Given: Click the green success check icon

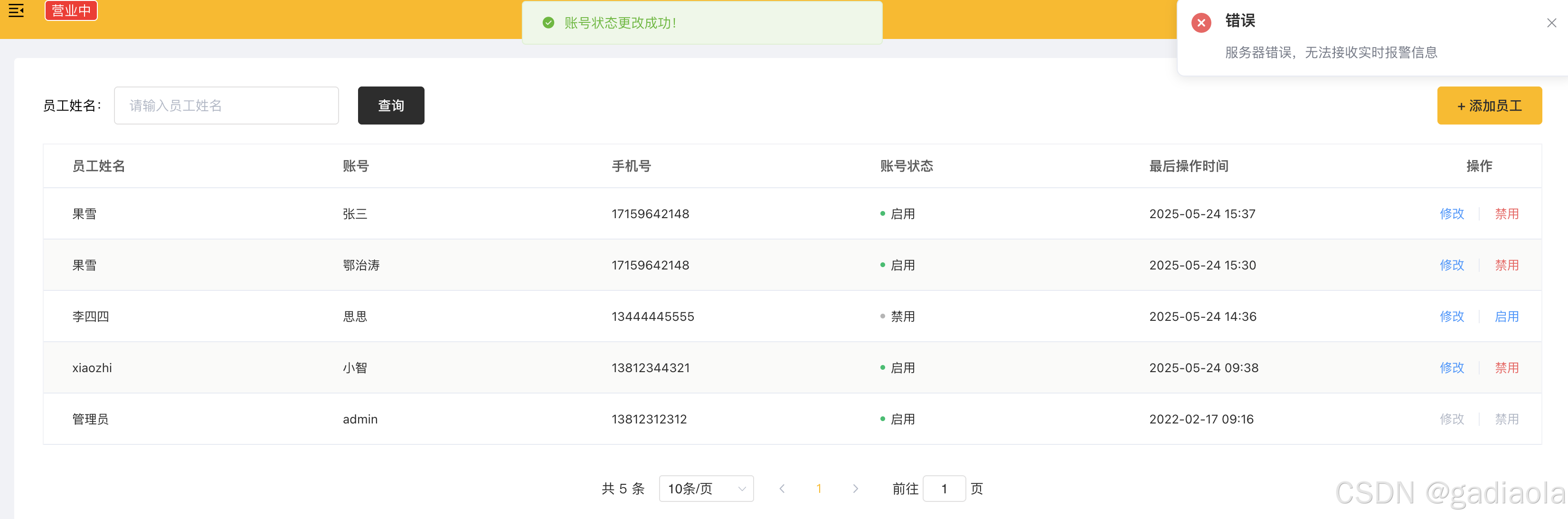Looking at the screenshot, I should [x=548, y=23].
